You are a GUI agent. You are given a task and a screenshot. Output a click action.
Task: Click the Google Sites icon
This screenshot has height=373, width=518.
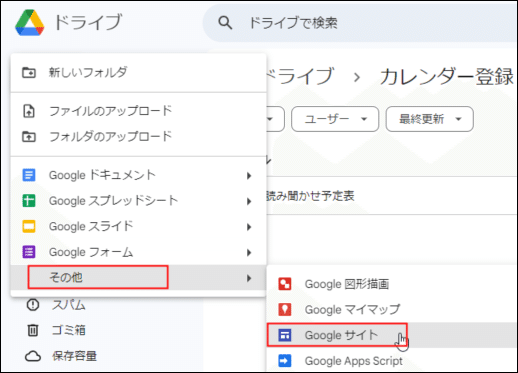coord(285,335)
